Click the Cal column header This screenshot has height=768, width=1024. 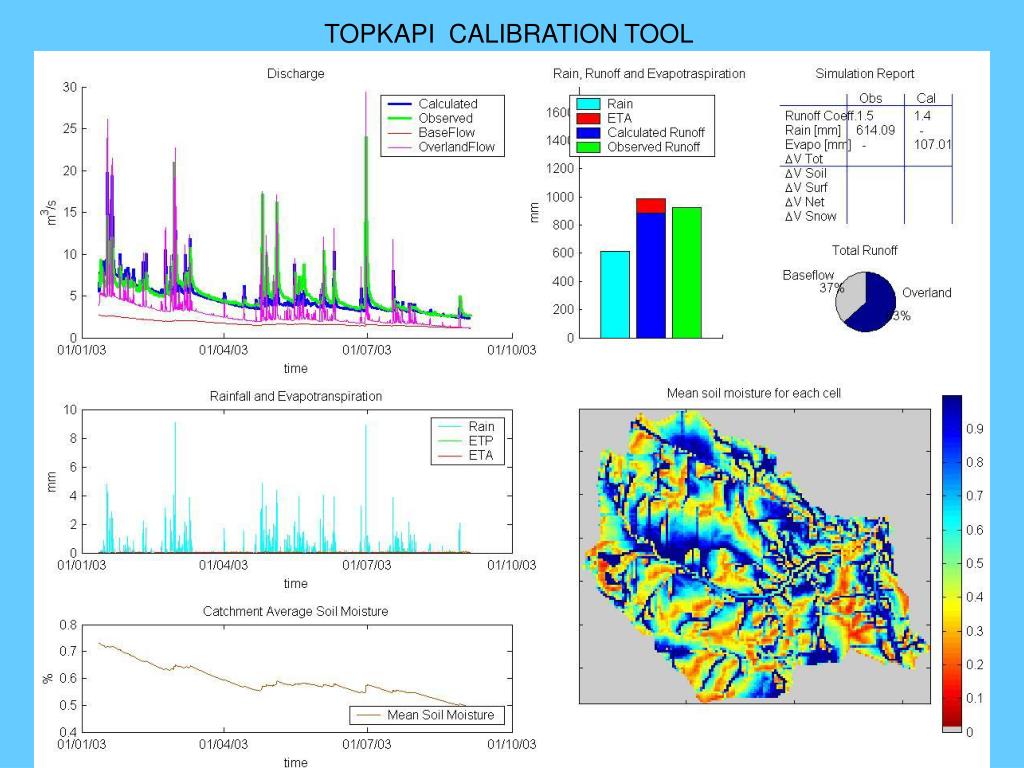pyautogui.click(x=926, y=98)
